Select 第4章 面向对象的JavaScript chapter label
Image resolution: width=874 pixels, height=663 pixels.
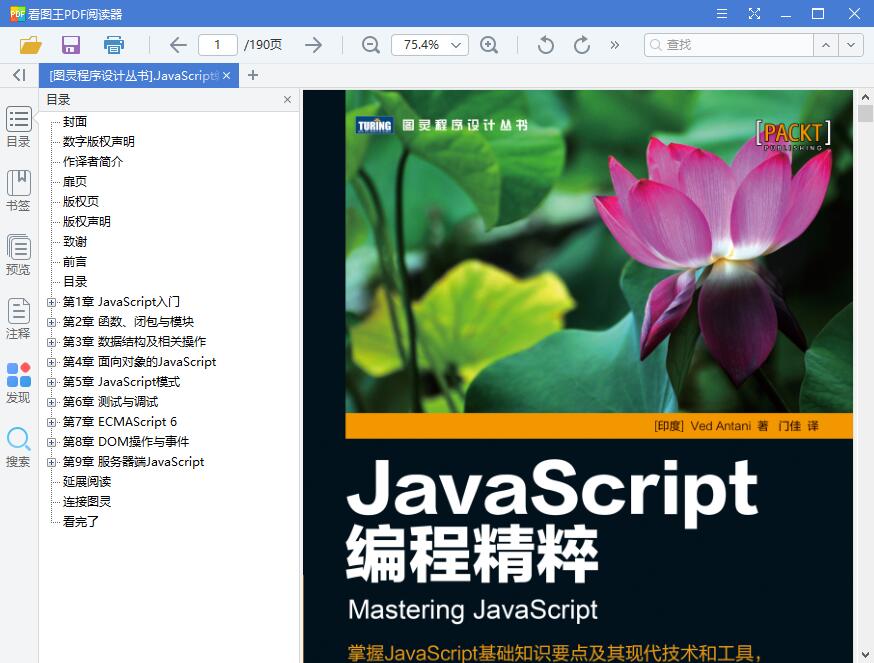coord(139,362)
